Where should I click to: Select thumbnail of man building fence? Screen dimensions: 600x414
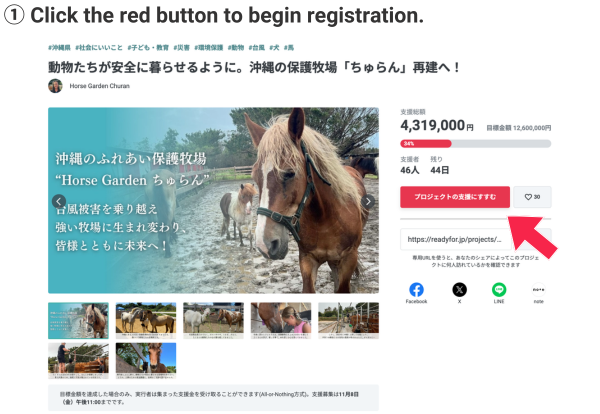coord(78,360)
